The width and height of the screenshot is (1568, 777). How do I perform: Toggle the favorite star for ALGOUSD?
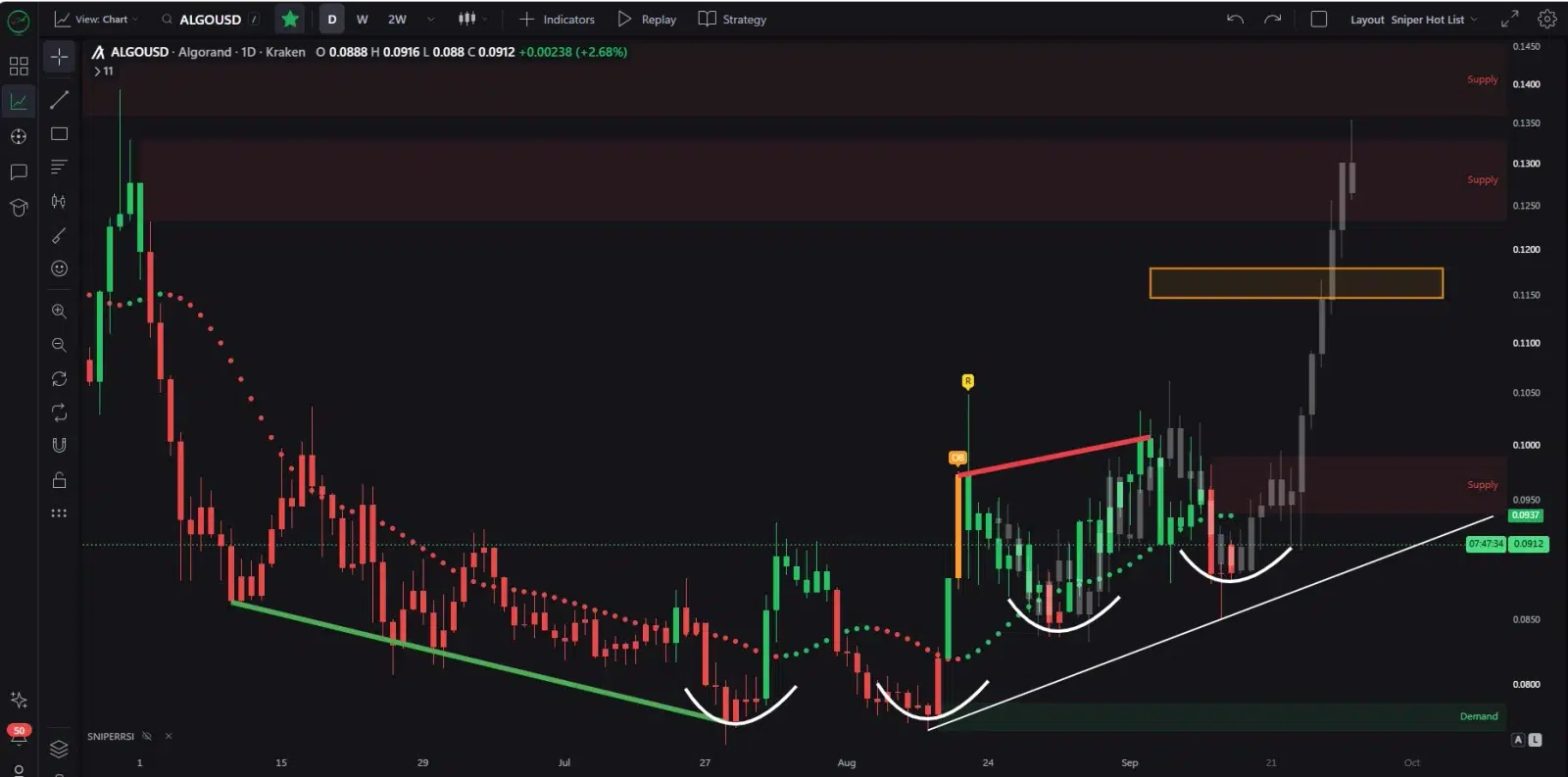pos(289,19)
